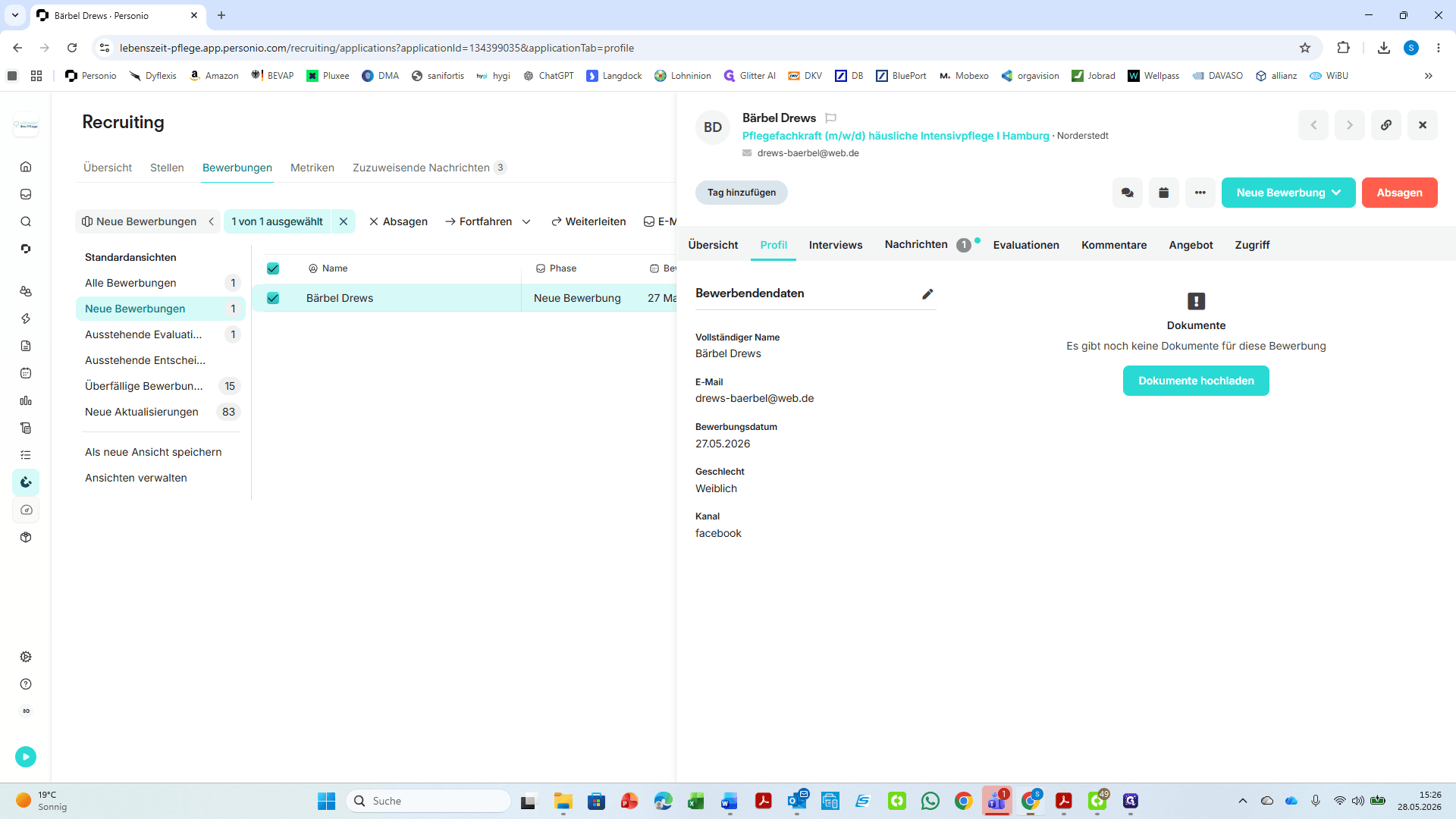Open the Personio bookmark
1456x819 pixels.
(91, 76)
